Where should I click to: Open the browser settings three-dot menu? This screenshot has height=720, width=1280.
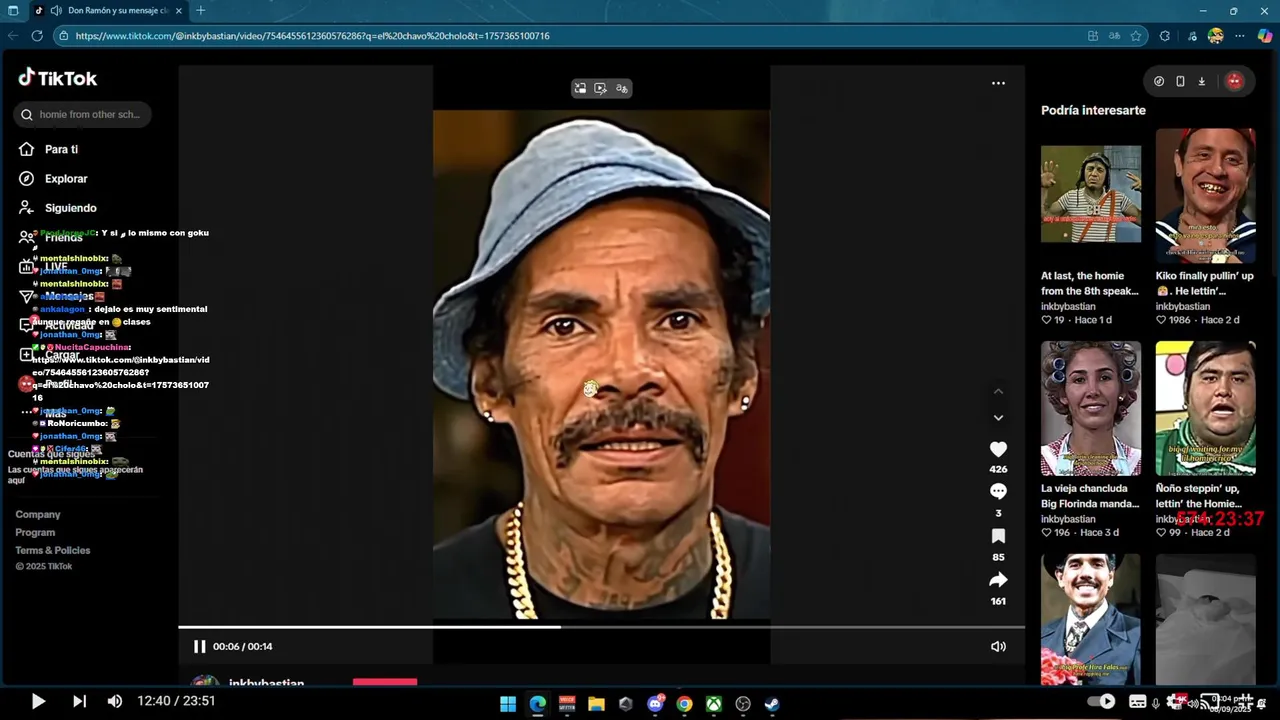point(1240,35)
